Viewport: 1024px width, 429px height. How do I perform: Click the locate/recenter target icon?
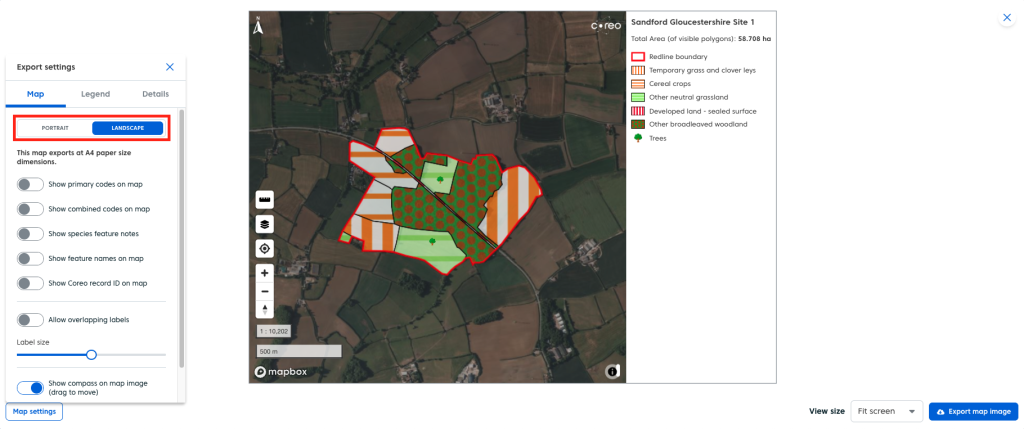point(265,249)
